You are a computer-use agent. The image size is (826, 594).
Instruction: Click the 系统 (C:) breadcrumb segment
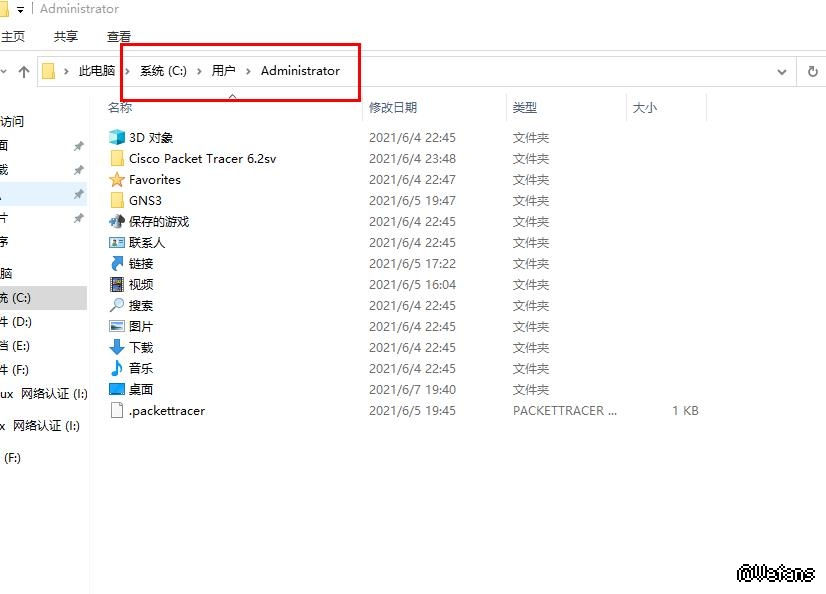click(163, 71)
